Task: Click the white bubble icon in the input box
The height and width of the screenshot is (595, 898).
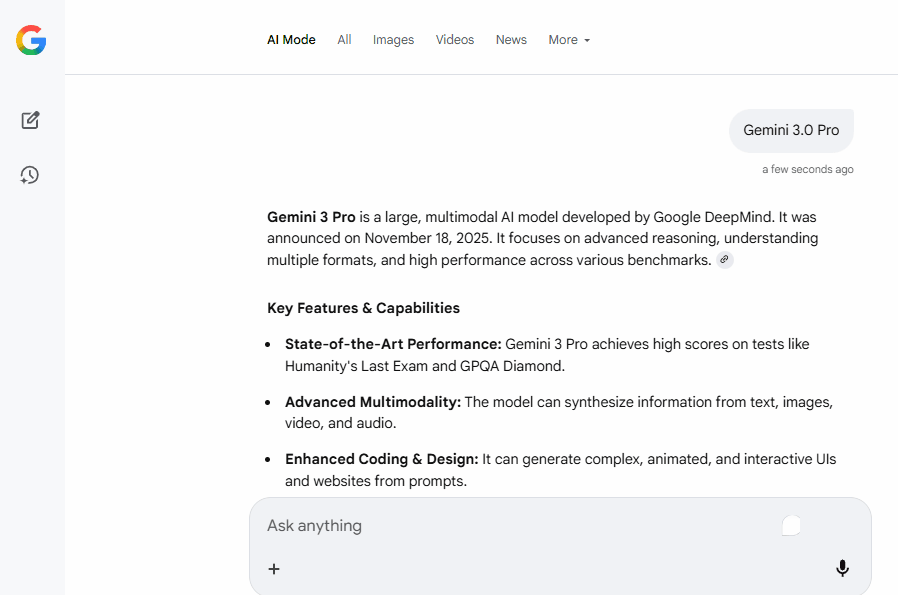Action: (791, 525)
